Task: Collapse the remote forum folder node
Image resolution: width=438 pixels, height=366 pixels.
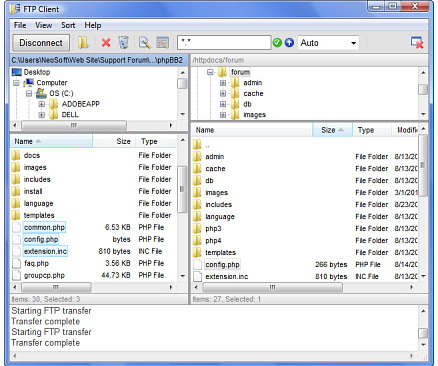Action: click(210, 72)
